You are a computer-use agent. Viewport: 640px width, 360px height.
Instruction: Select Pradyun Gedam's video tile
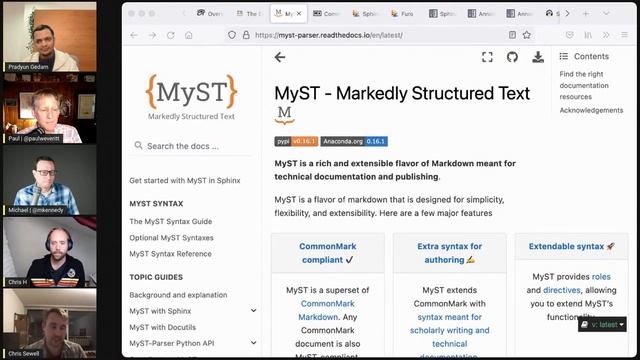click(x=50, y=37)
